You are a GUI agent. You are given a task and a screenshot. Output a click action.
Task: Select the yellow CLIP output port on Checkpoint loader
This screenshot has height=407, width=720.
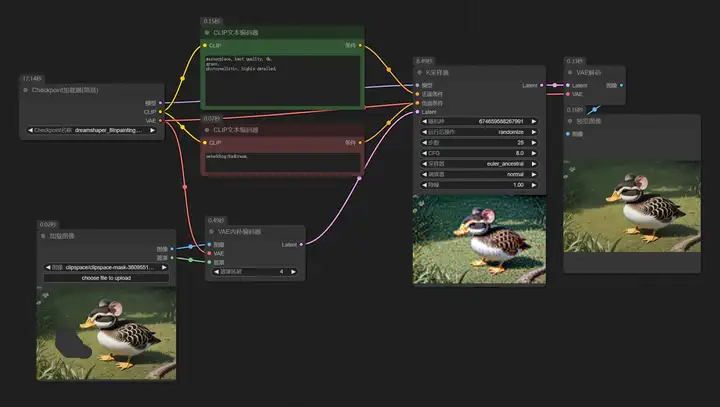(x=160, y=112)
